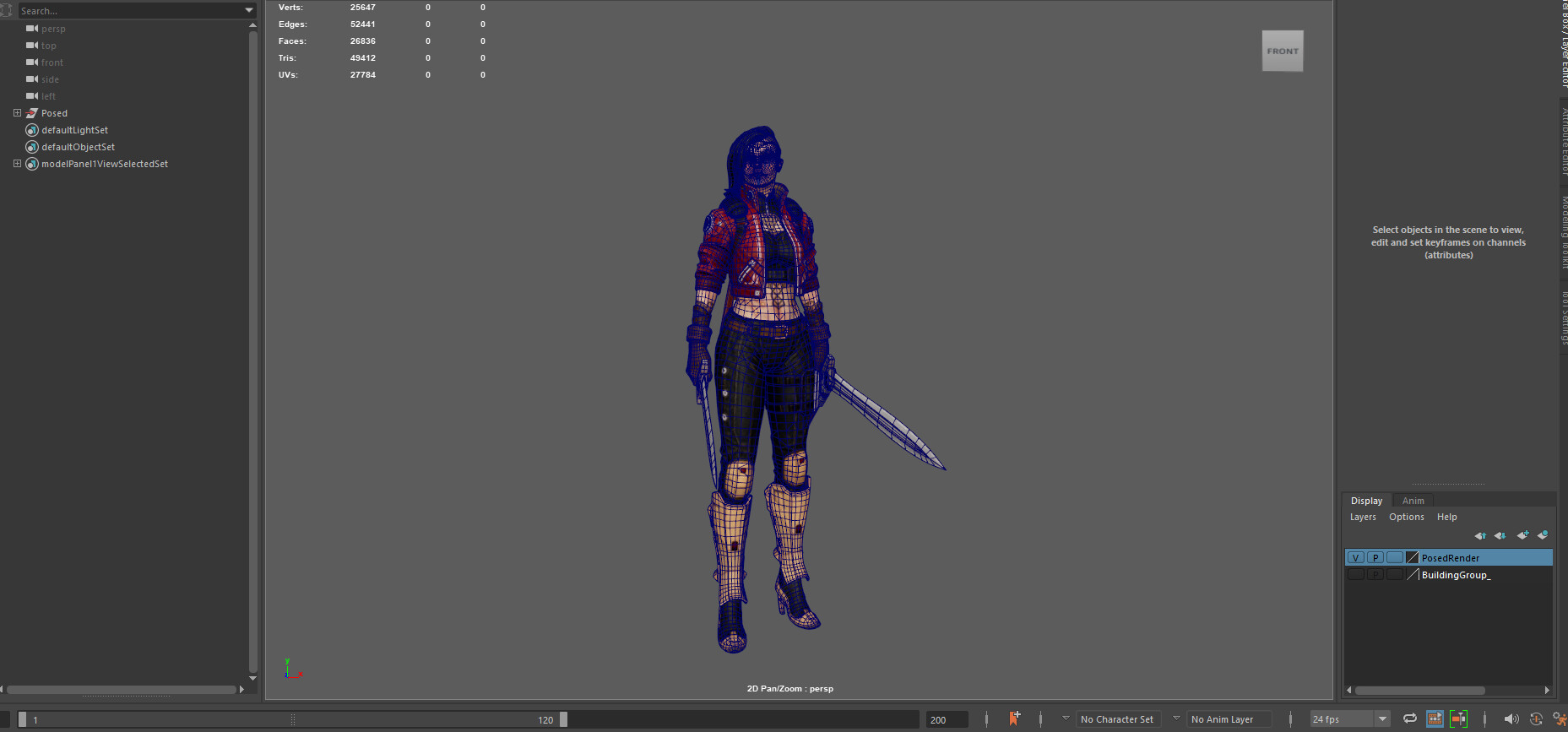This screenshot has width=1568, height=732.
Task: Click PosedRender layer color swatch
Action: pos(1412,558)
